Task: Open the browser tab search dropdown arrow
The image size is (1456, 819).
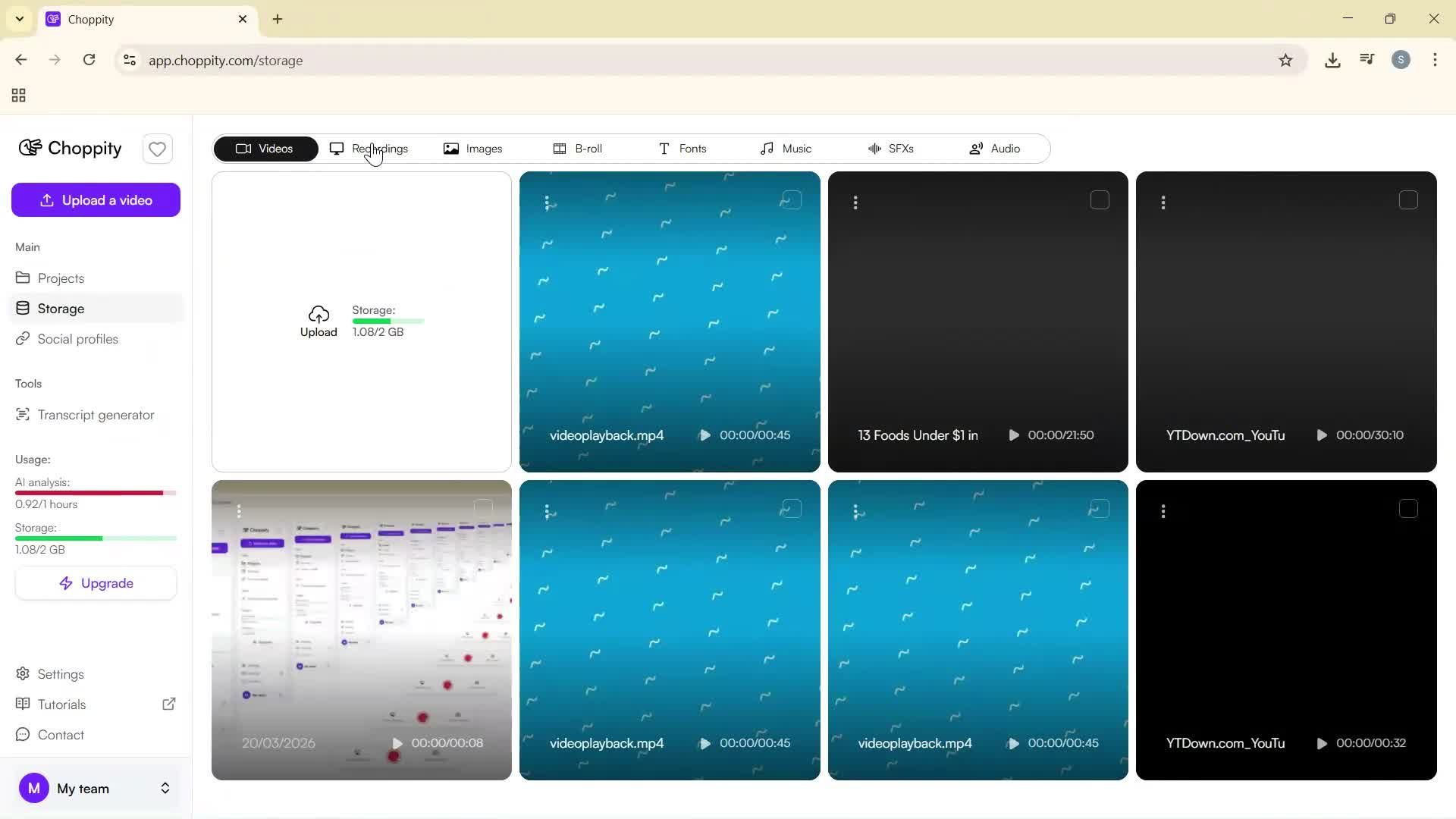Action: (19, 19)
